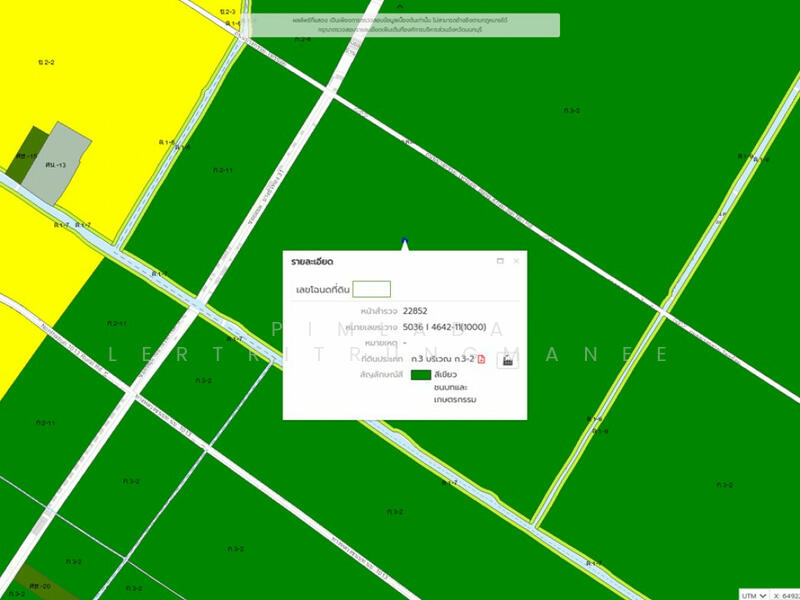Click the ชนบทและเกษตรกรรม zone description
Image resolution: width=800 pixels, height=600 pixels.
(x=455, y=393)
